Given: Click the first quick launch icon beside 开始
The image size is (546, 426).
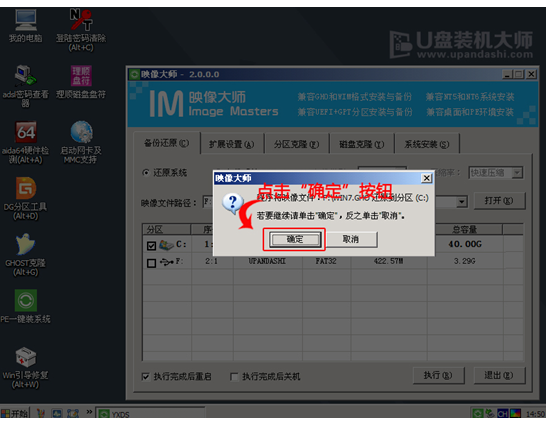Looking at the screenshot, I should [x=40, y=413].
